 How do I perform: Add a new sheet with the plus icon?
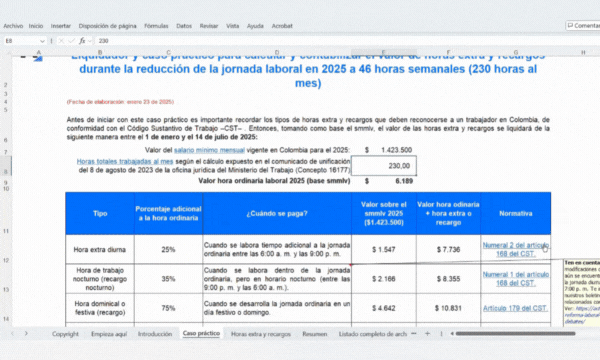pos(427,334)
